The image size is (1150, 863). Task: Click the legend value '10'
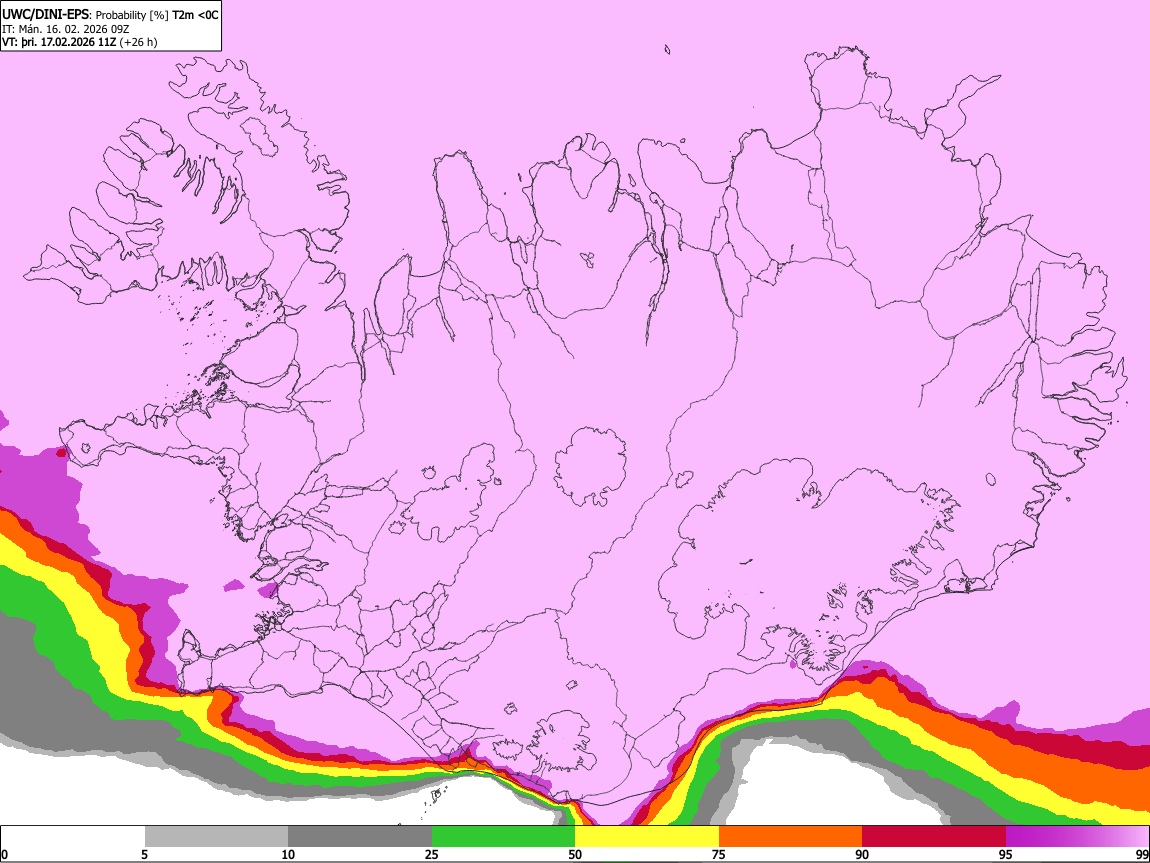[288, 855]
